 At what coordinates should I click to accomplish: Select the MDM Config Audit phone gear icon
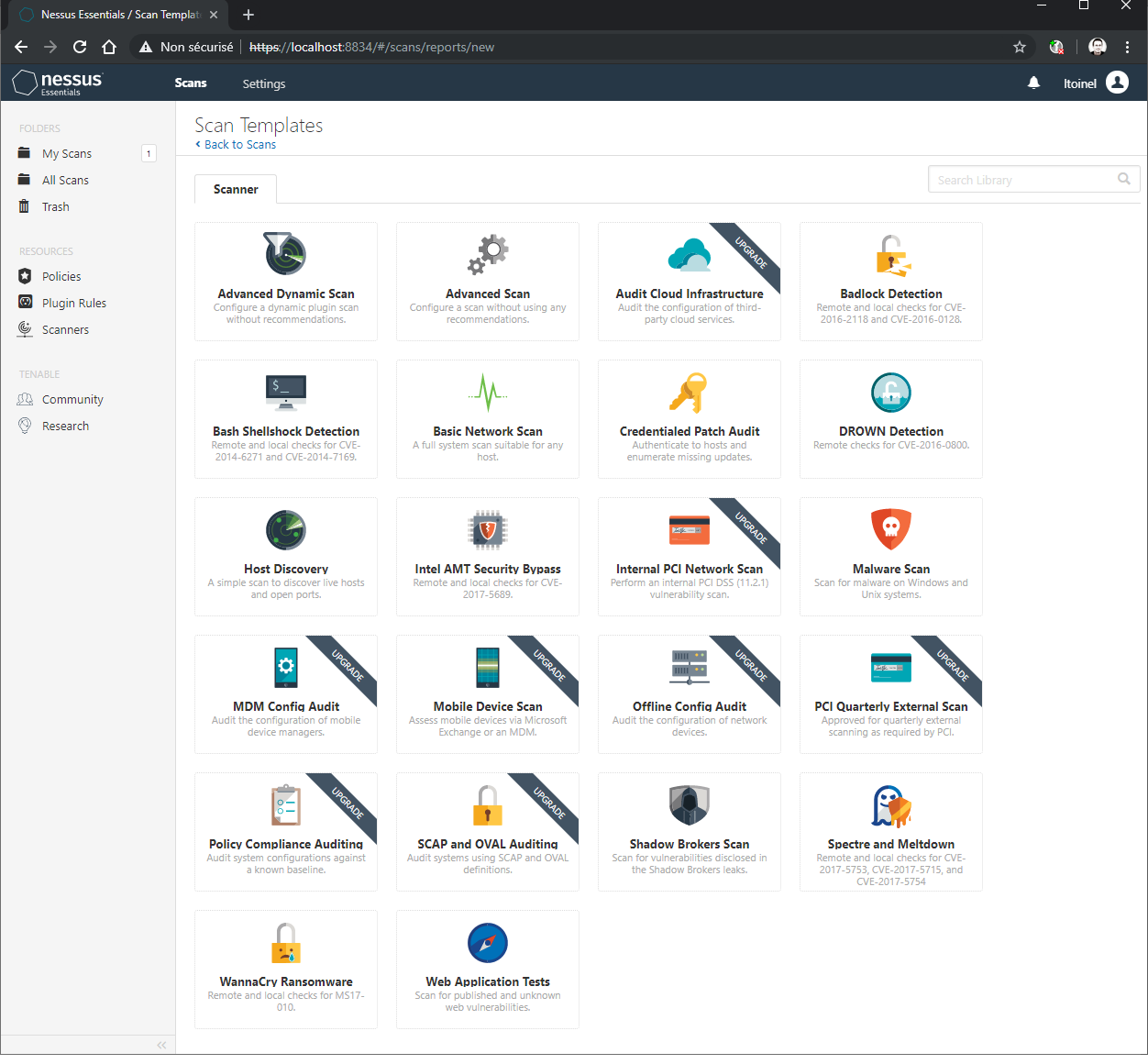pyautogui.click(x=286, y=667)
